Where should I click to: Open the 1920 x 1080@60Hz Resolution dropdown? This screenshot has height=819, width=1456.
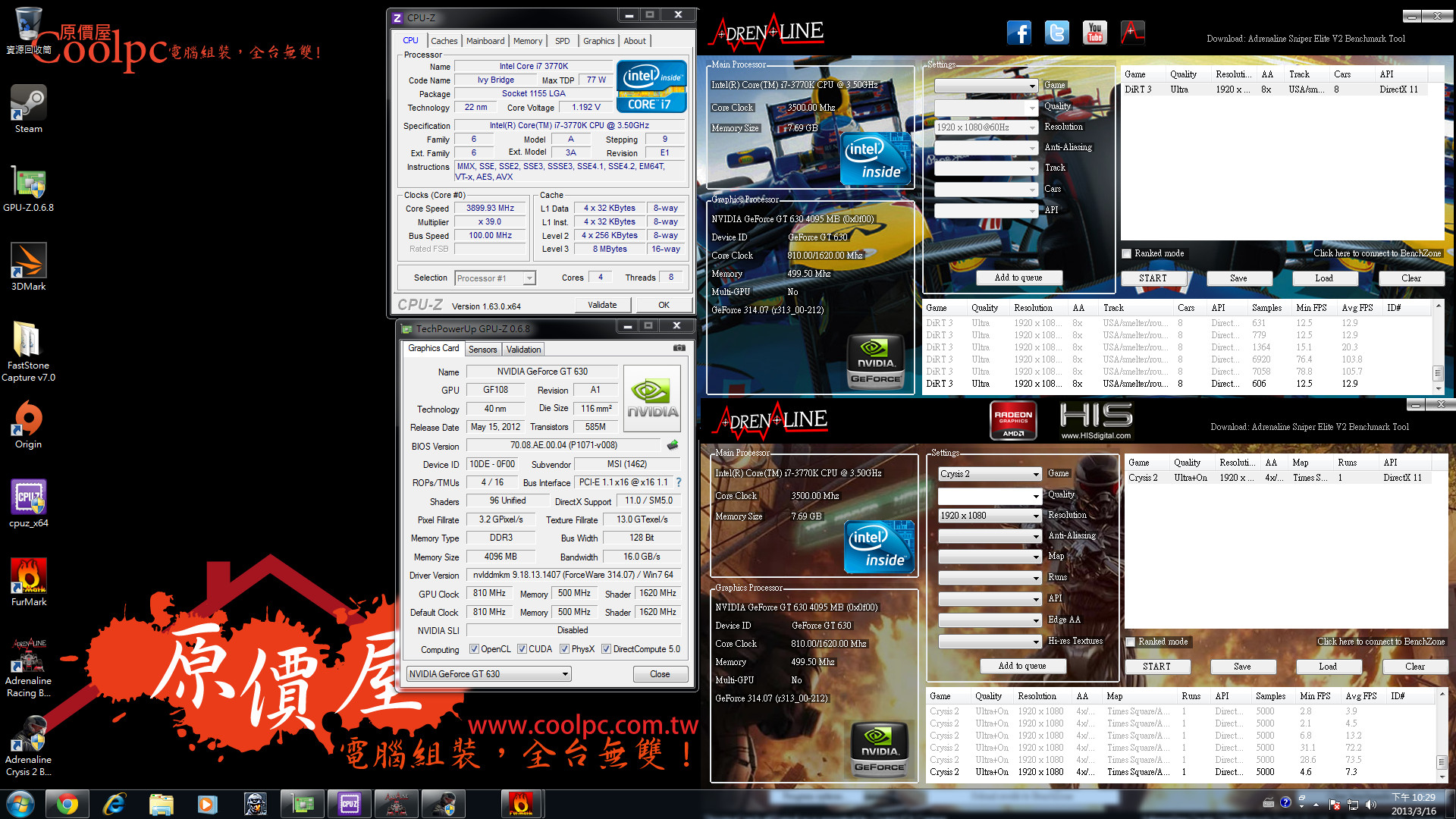986,127
